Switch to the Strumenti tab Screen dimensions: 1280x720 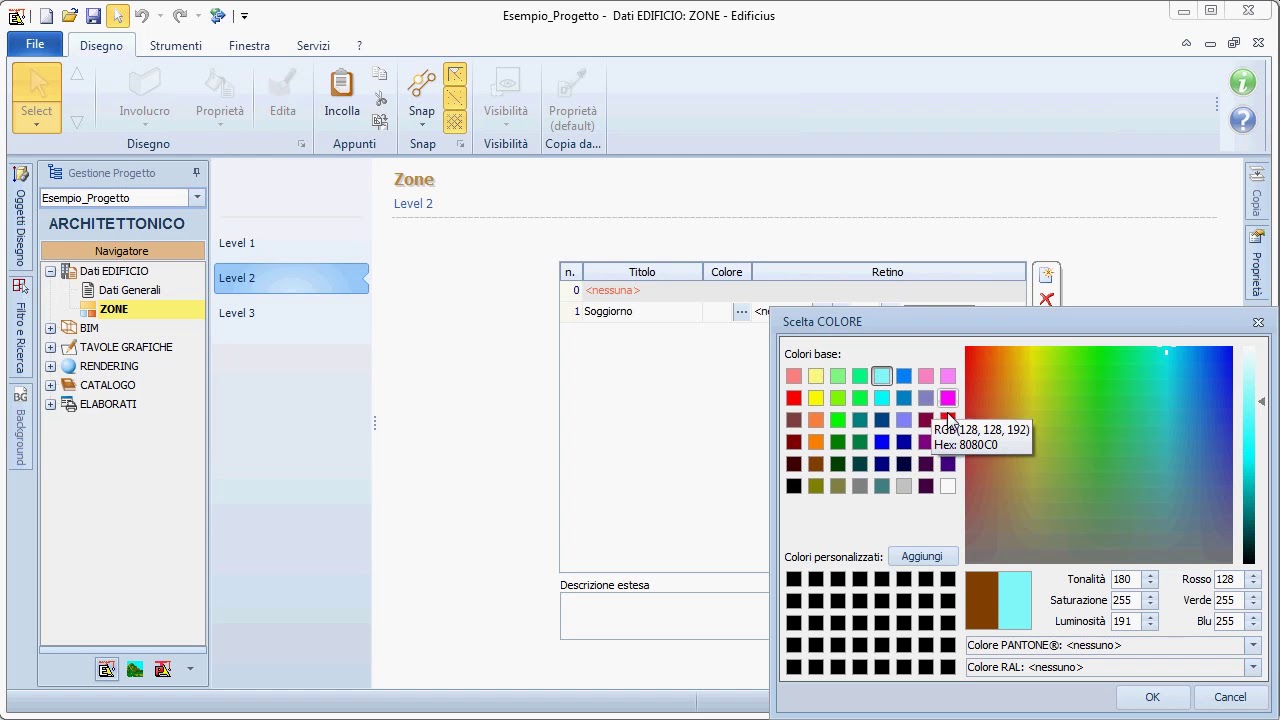pyautogui.click(x=176, y=46)
